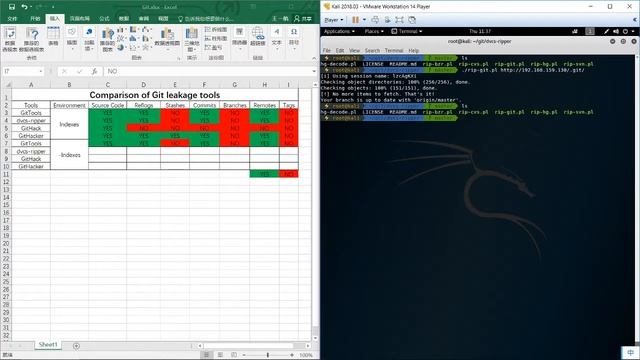Screen dimensions: 640x360
Task: Insert a pie chart from chart gallery
Action: click(120, 47)
